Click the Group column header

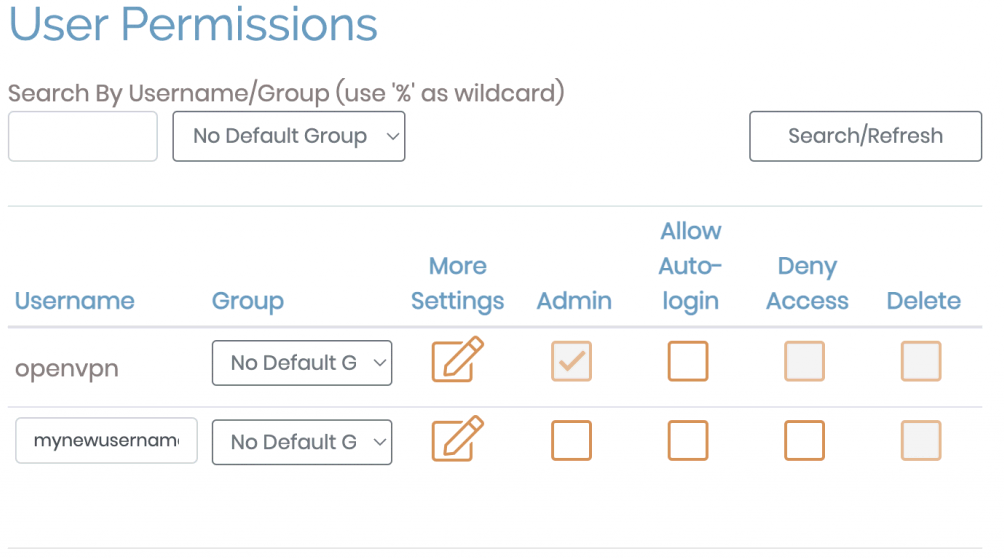(248, 301)
